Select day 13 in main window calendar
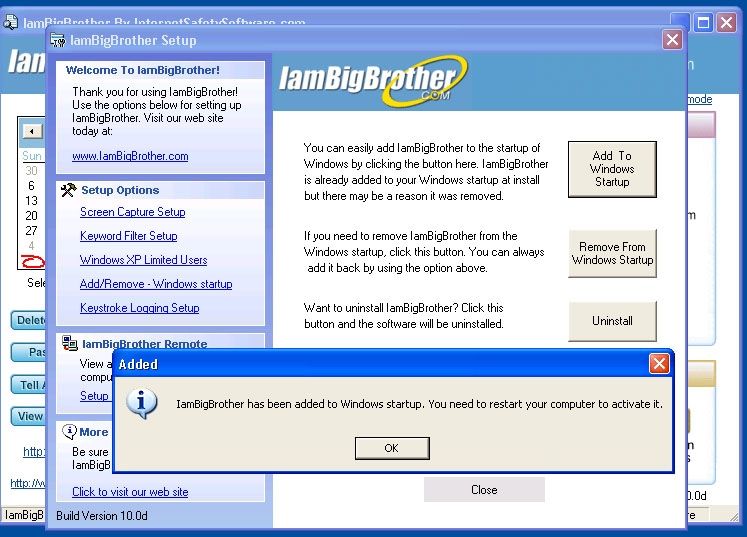Image resolution: width=747 pixels, height=537 pixels. click(x=31, y=201)
